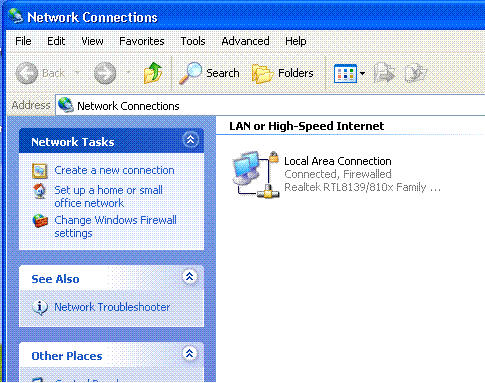Open the Favorites menu
This screenshot has height=383, width=485.
[x=142, y=41]
